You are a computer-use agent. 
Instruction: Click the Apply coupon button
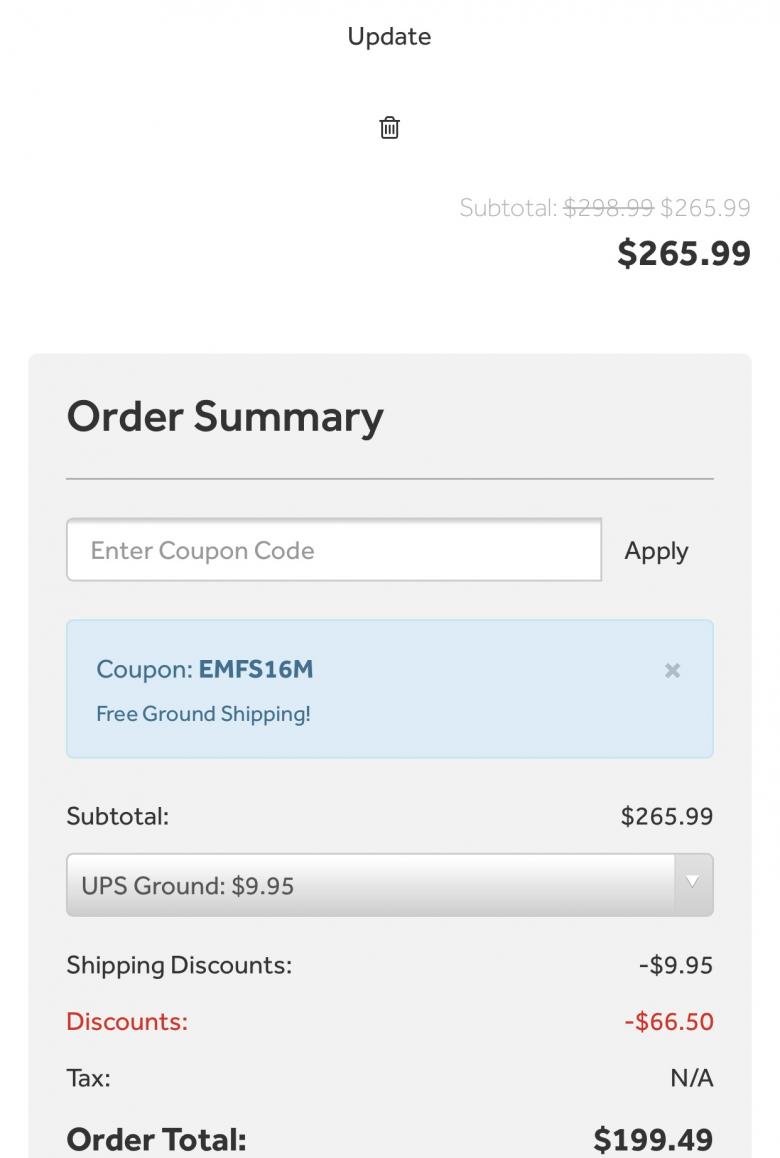click(656, 551)
